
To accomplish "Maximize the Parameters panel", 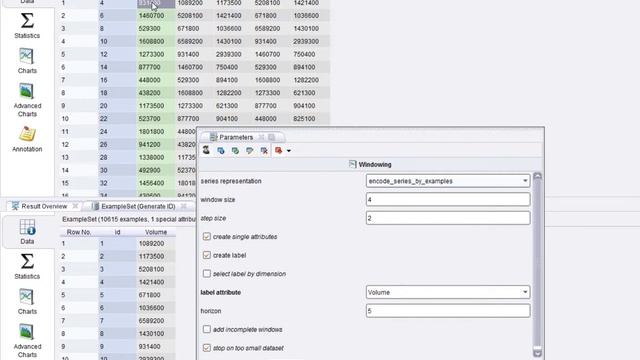I will tap(271, 137).
